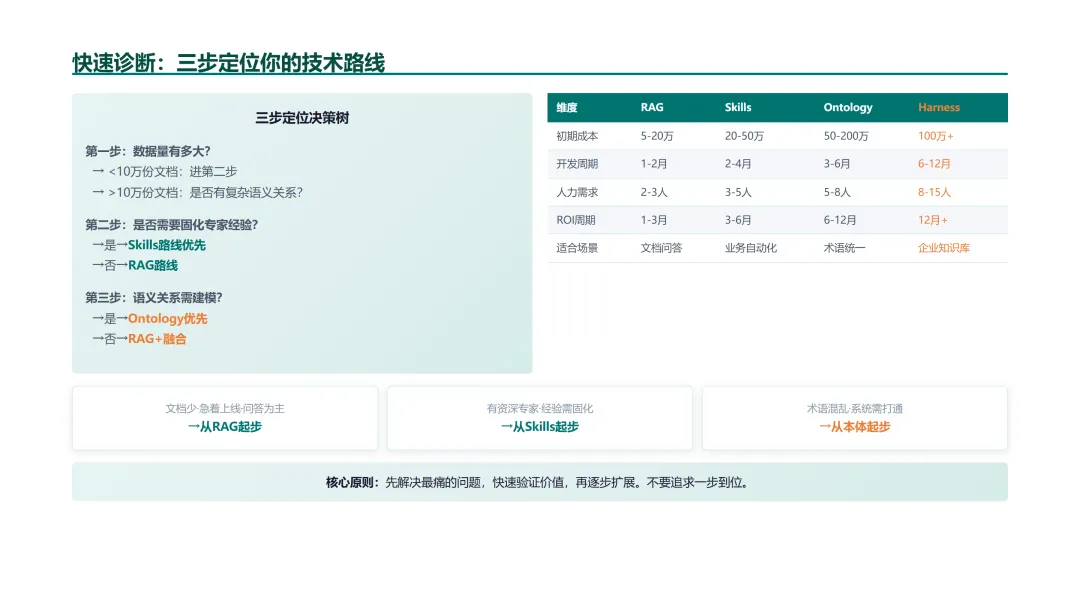Image resolution: width=1080 pixels, height=608 pixels.
Task: Click the caption 术语混乱·系统需打通
Action: point(855,408)
